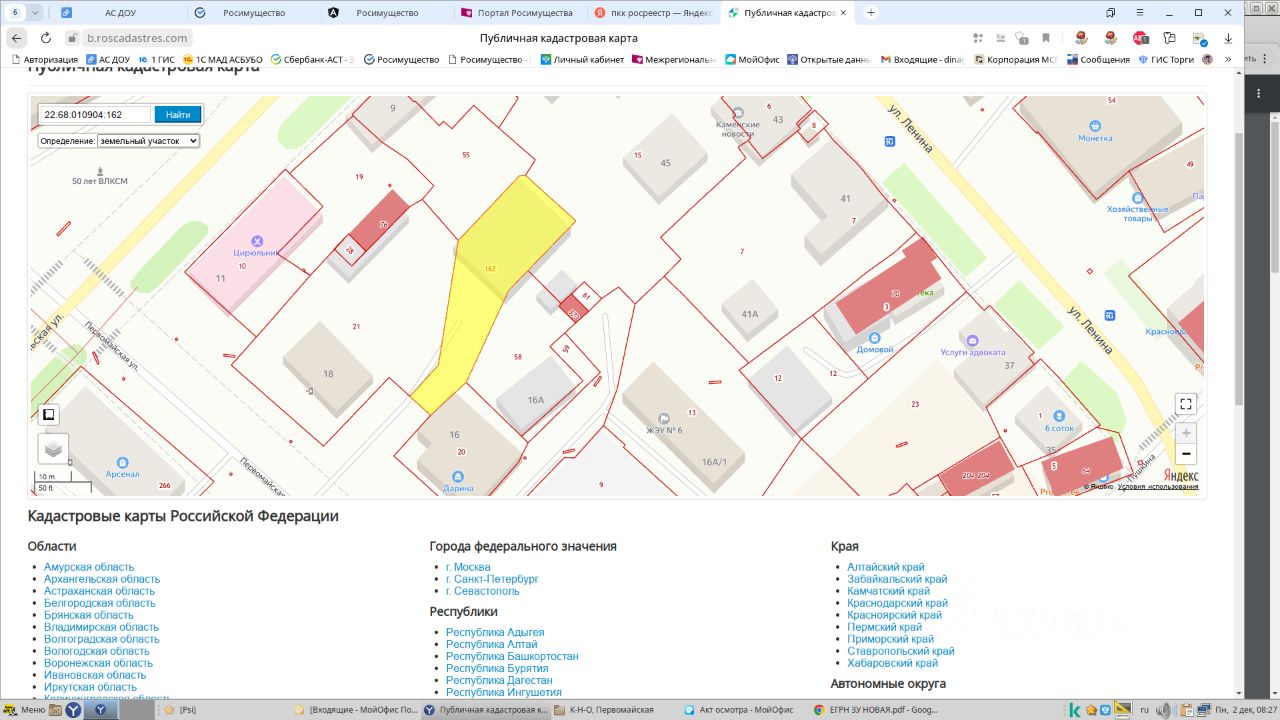Click the site lock icon in address bar
1280x720 pixels.
[72, 38]
